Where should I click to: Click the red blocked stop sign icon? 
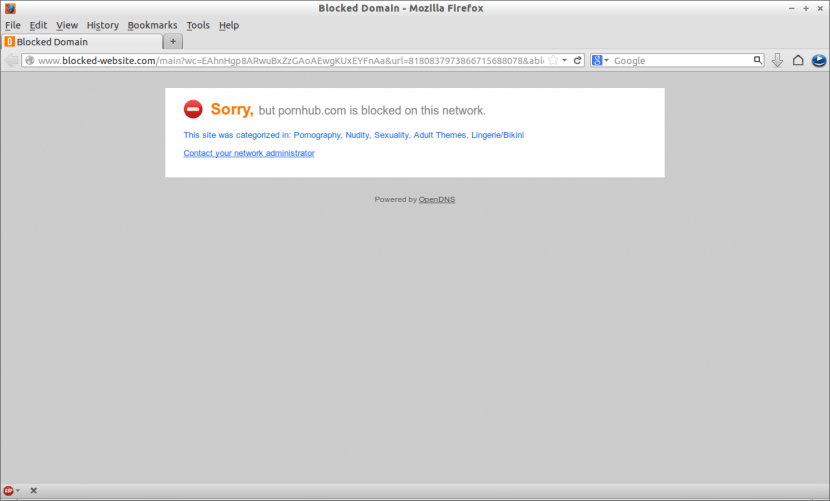tap(193, 109)
